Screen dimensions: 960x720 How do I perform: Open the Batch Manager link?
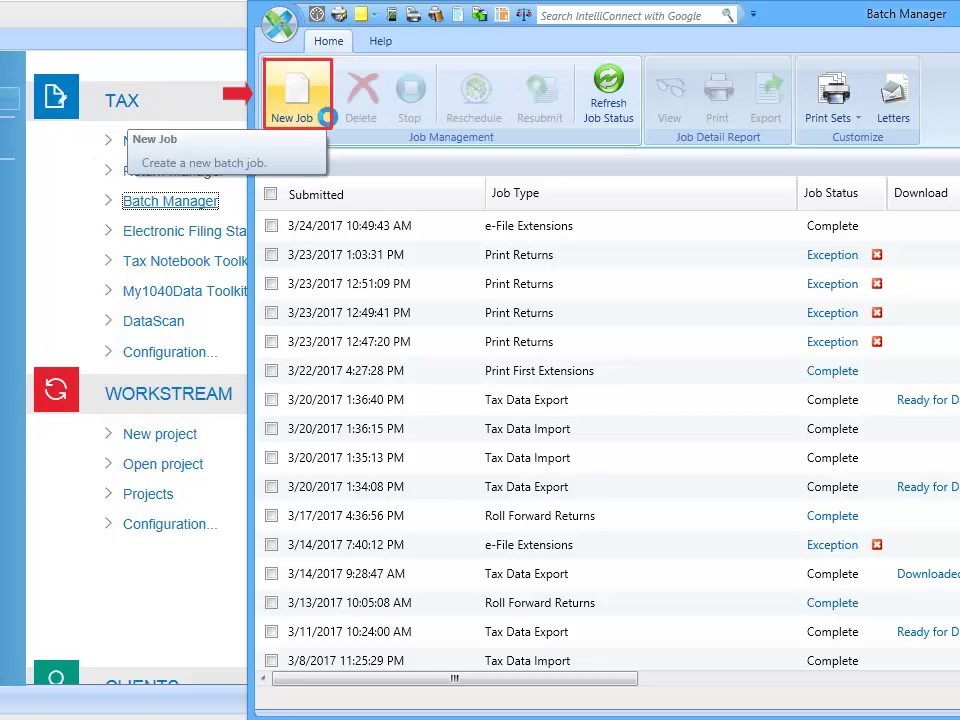pos(170,201)
